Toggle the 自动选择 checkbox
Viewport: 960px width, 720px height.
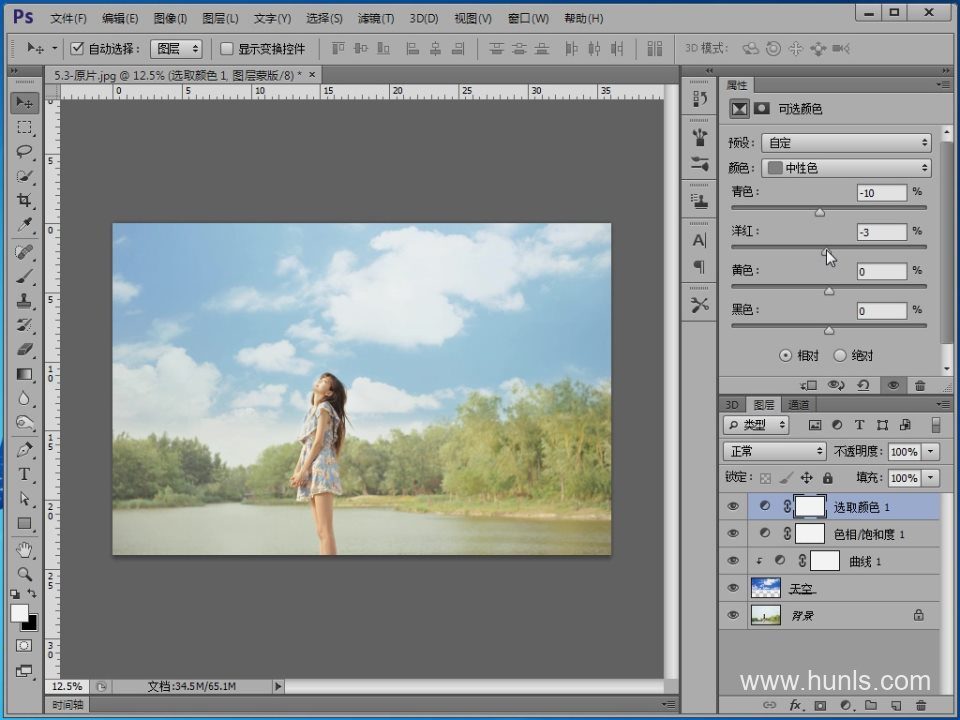[77, 48]
